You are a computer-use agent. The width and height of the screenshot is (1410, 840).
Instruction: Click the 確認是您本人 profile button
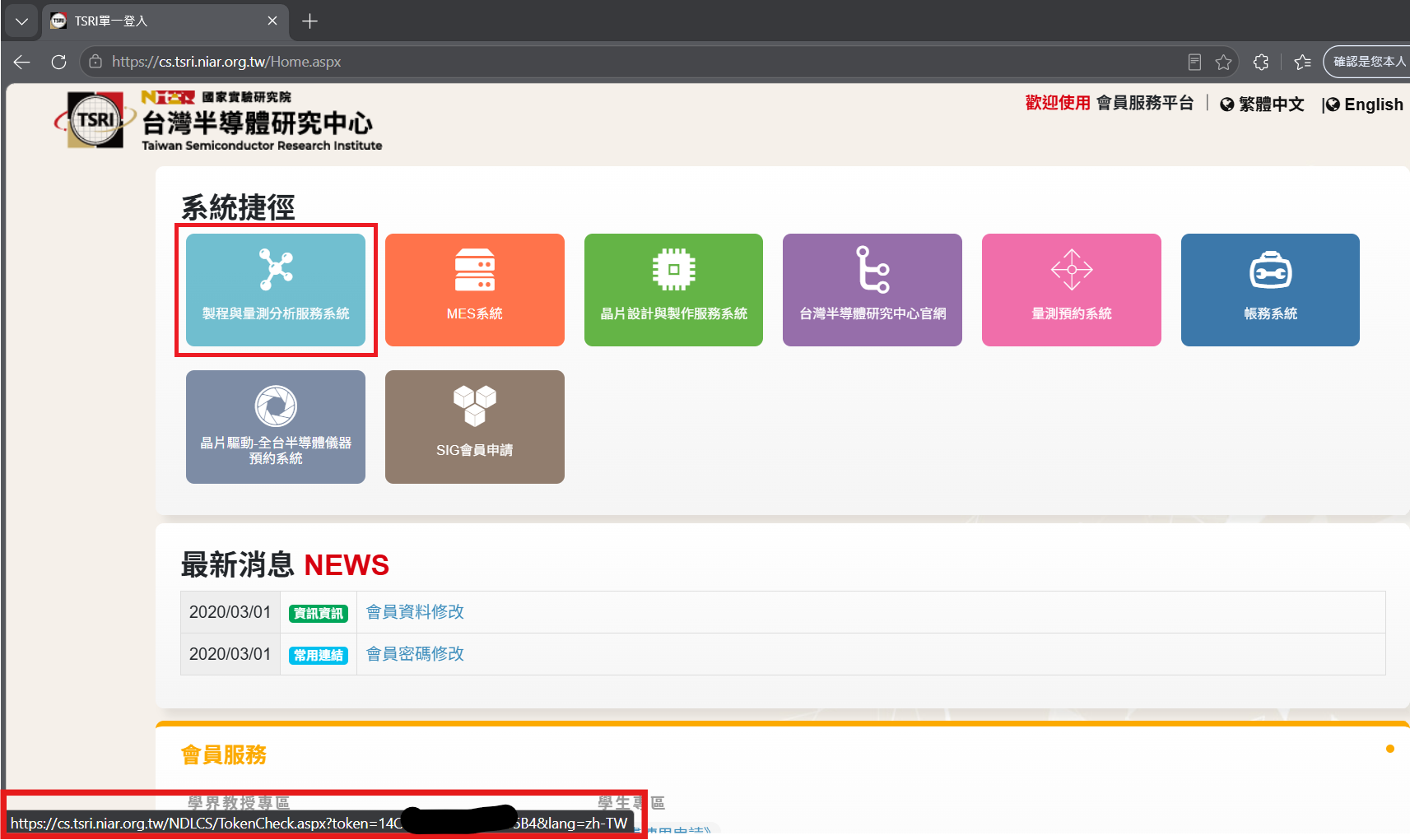(x=1367, y=62)
